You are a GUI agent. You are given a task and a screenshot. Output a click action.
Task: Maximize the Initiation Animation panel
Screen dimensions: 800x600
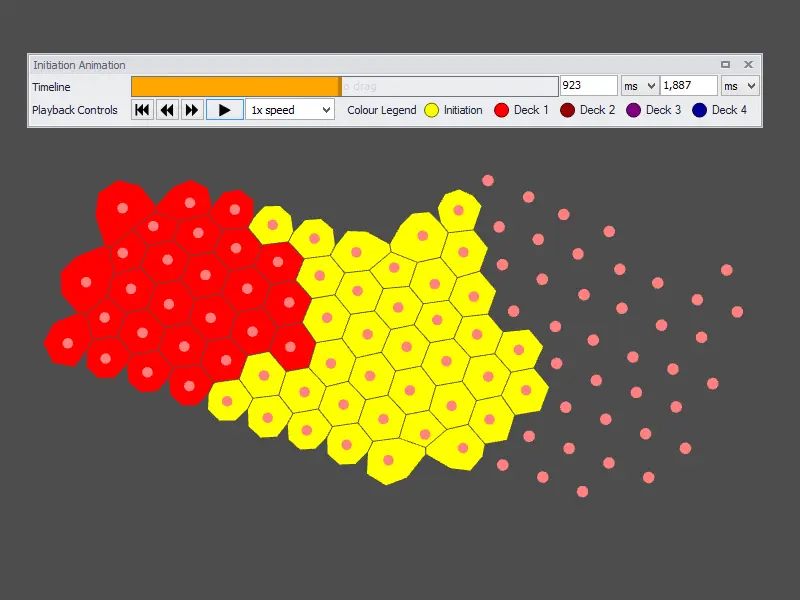pyautogui.click(x=726, y=64)
